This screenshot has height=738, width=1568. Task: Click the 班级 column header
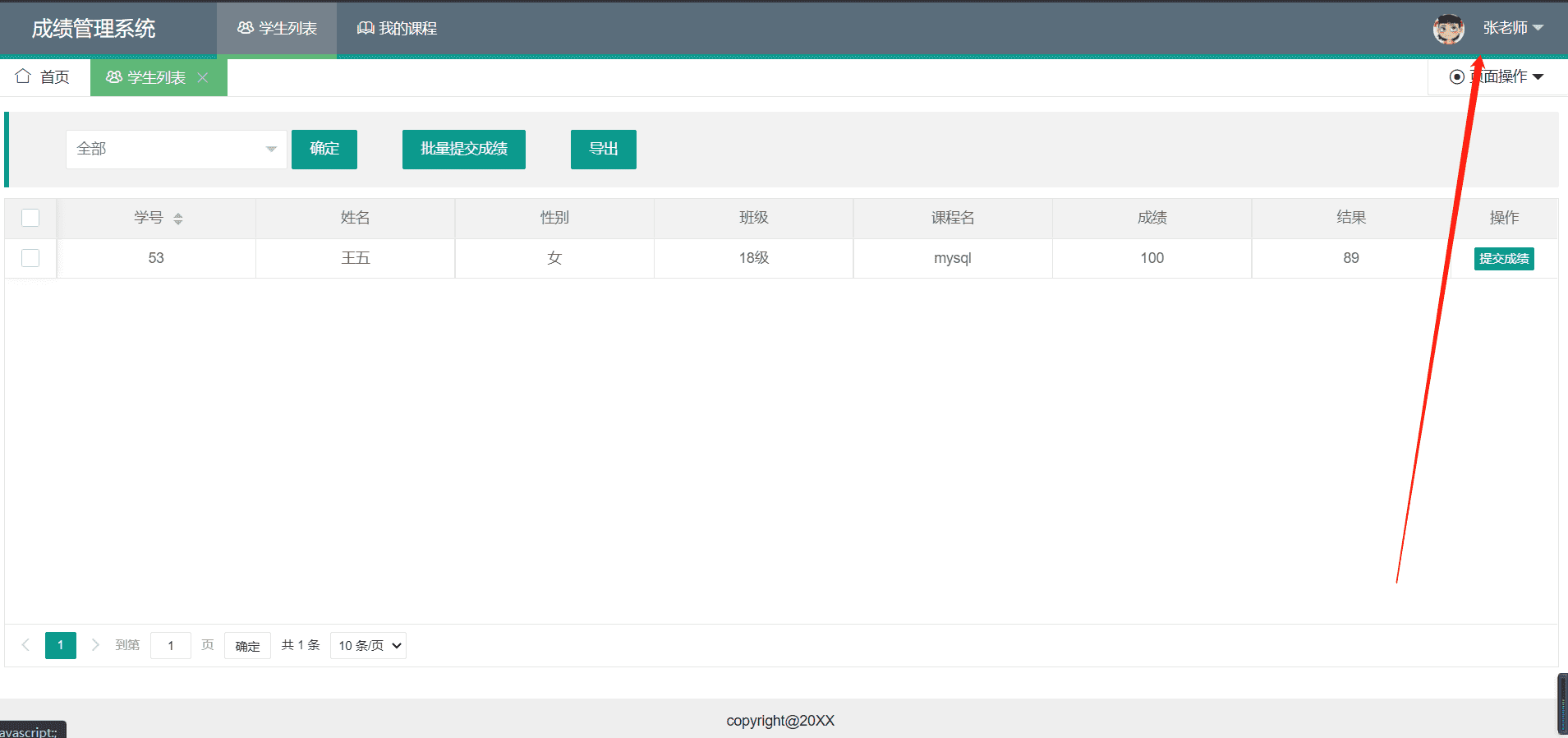(754, 218)
